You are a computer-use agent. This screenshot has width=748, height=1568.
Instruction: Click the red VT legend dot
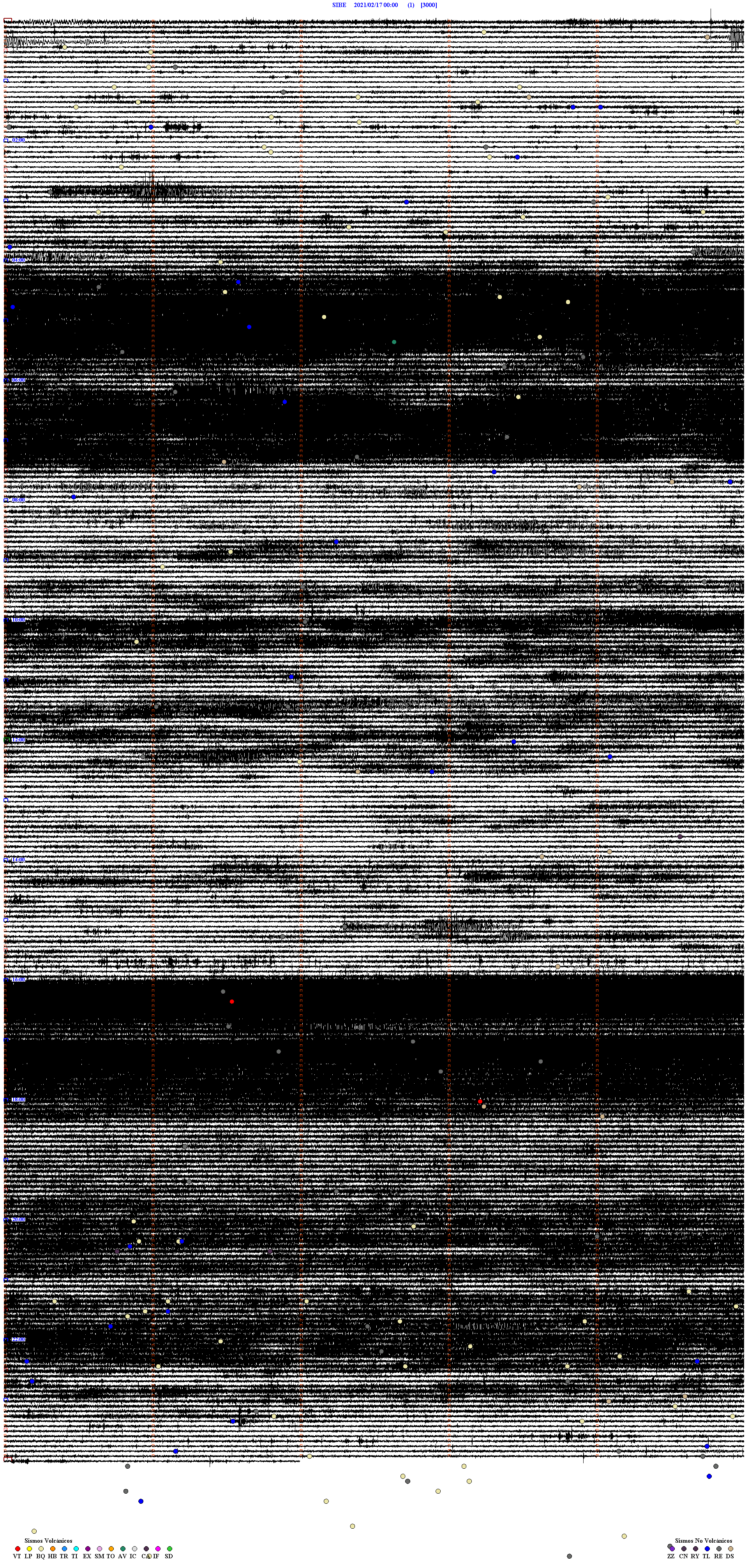point(18,1549)
